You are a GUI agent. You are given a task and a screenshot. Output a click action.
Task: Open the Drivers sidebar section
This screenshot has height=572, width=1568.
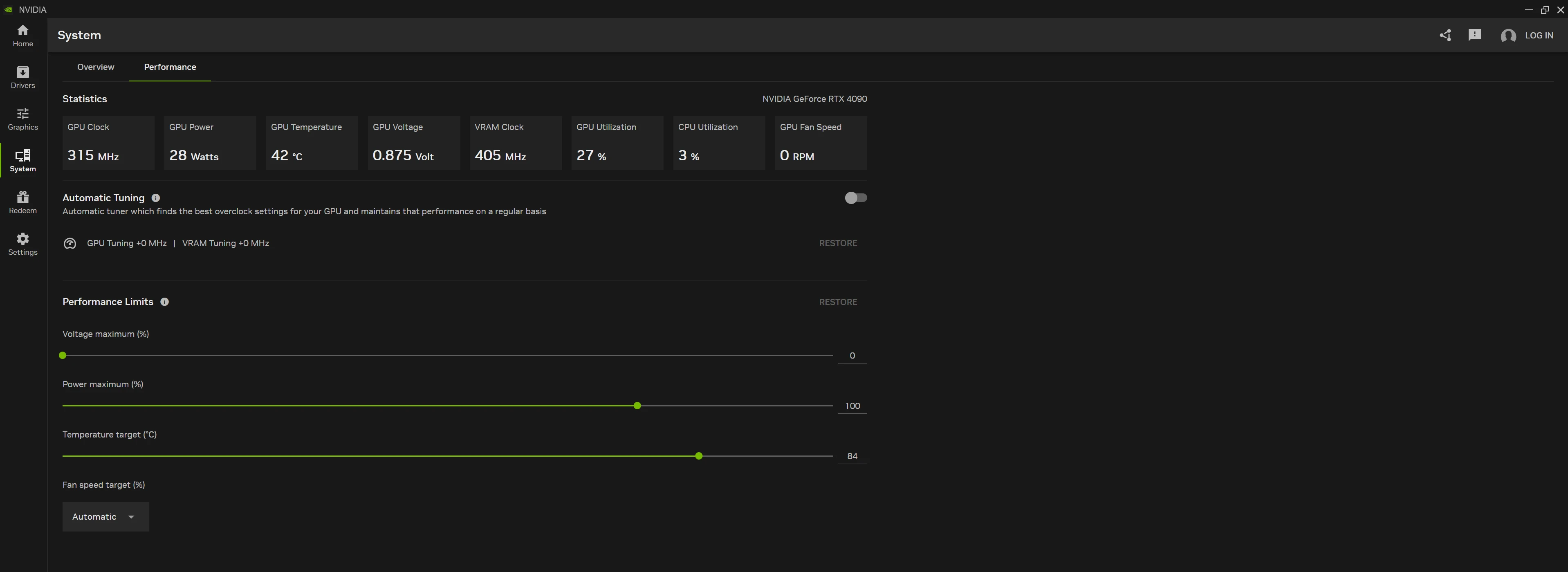(x=22, y=77)
